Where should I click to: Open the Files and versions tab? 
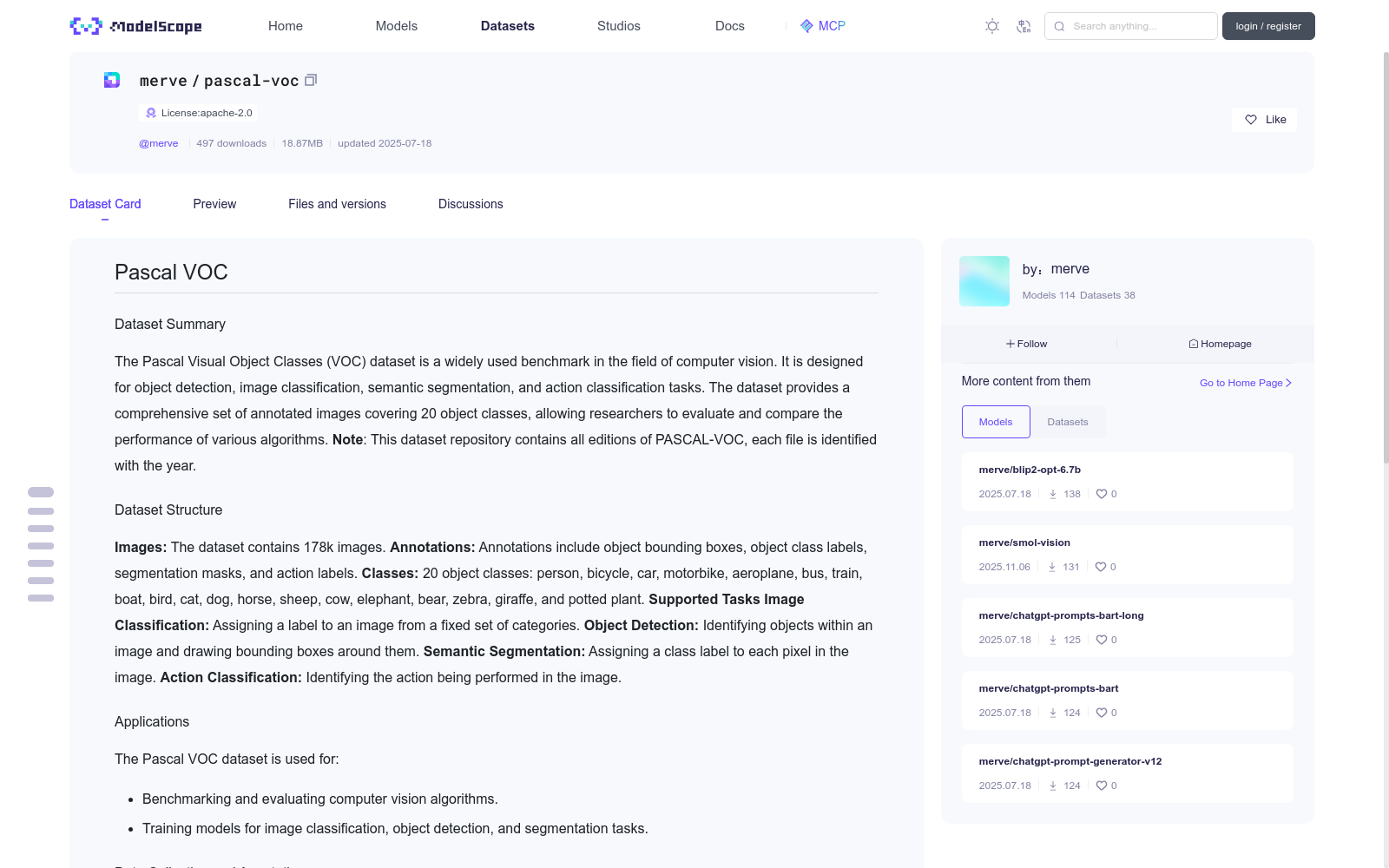coord(337,204)
